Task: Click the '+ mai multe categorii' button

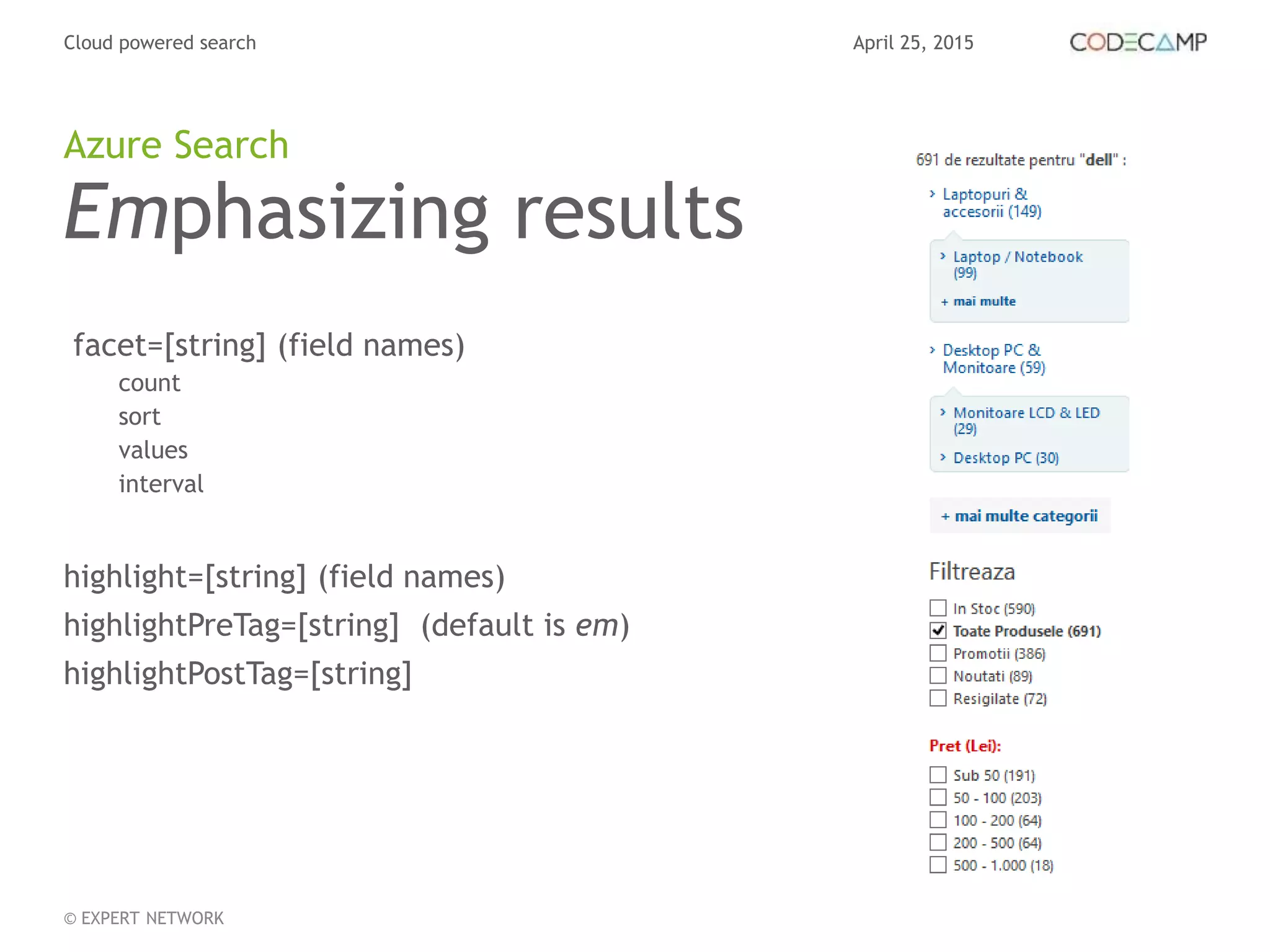Action: tap(1019, 516)
